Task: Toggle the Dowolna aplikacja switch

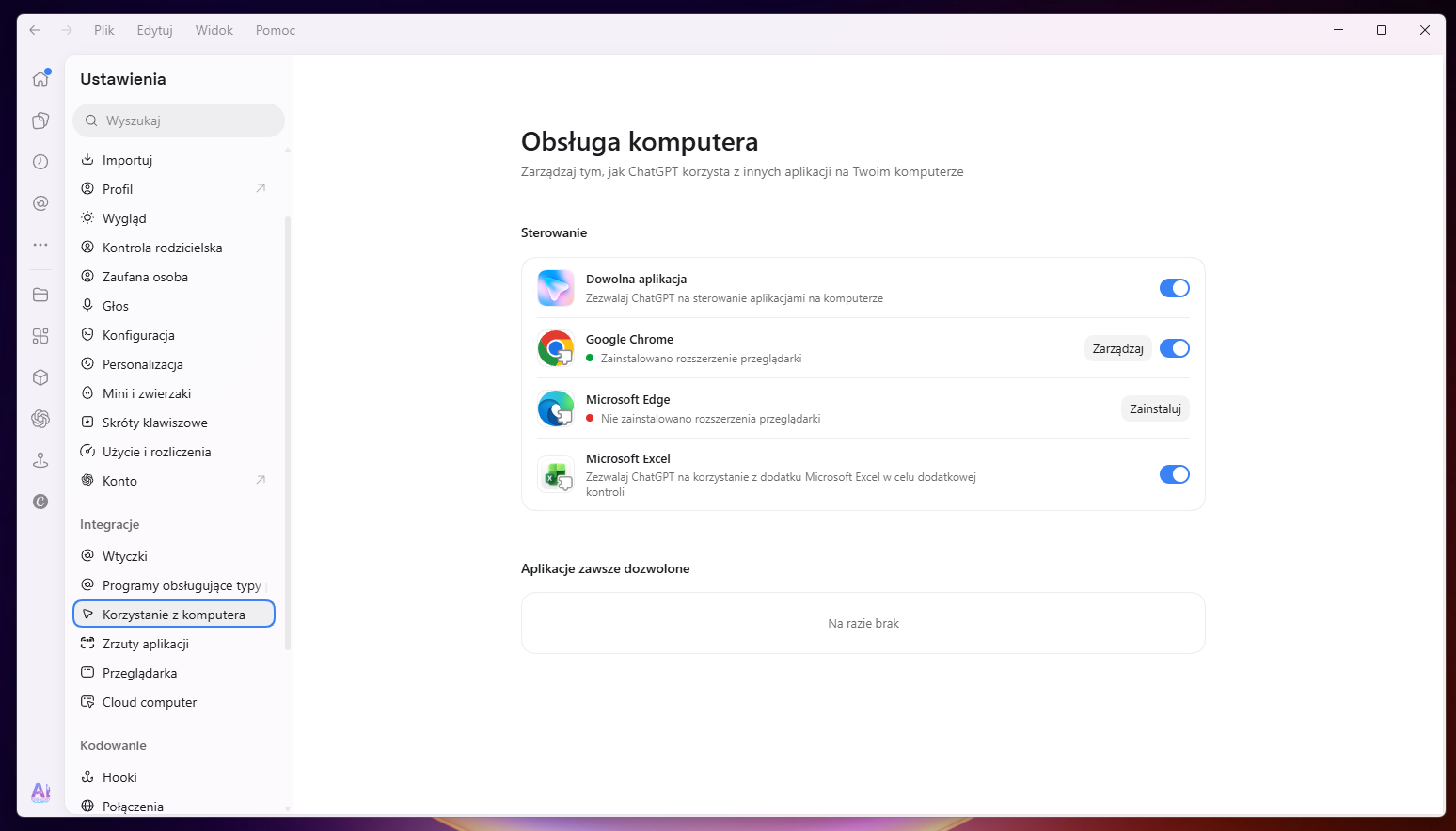Action: click(1175, 288)
